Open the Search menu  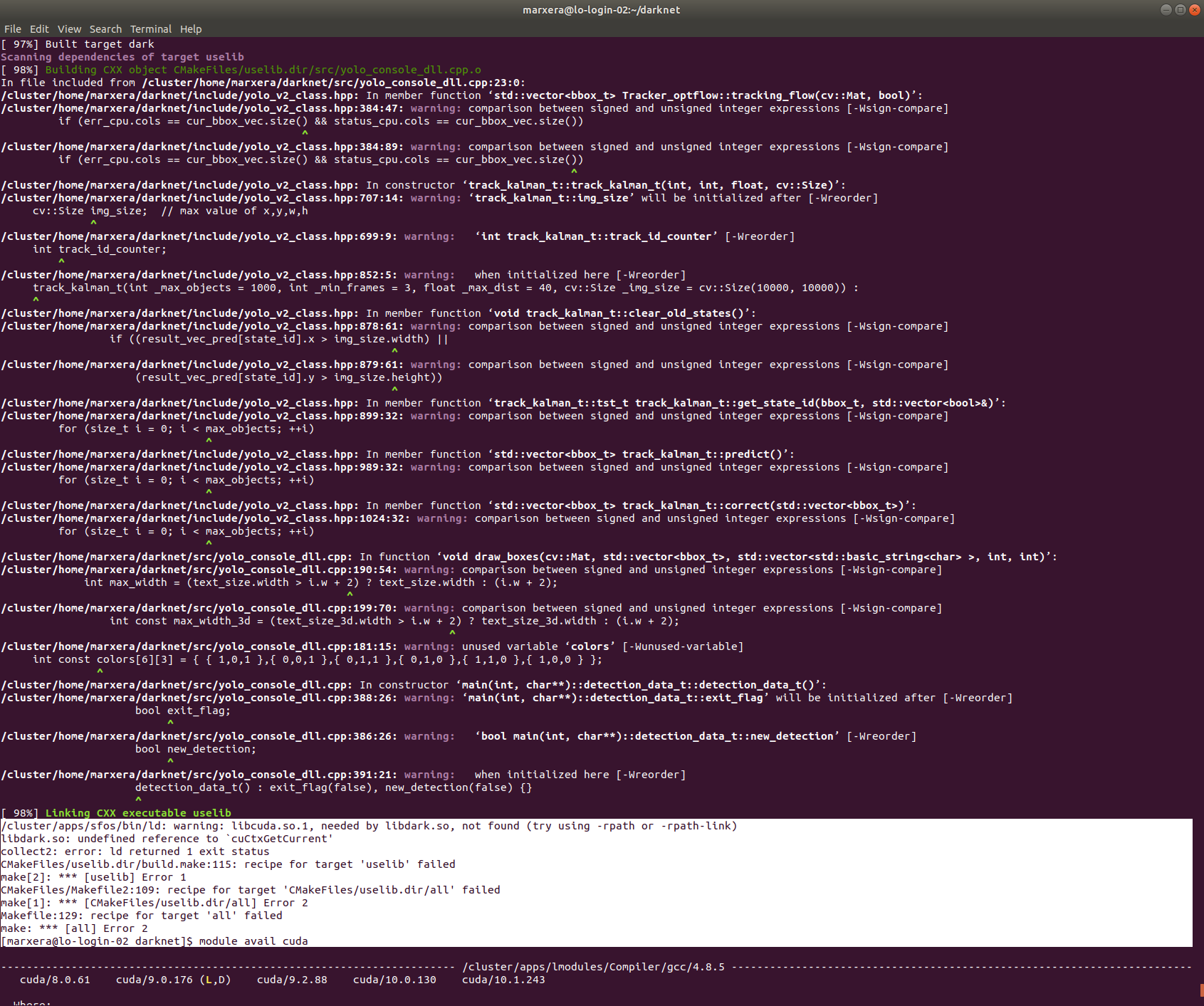click(105, 29)
